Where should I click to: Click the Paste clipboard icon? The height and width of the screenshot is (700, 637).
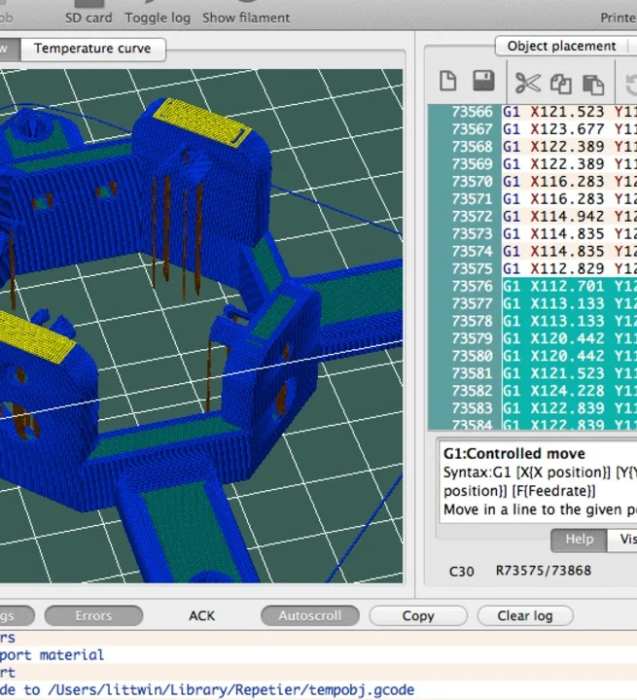click(593, 84)
